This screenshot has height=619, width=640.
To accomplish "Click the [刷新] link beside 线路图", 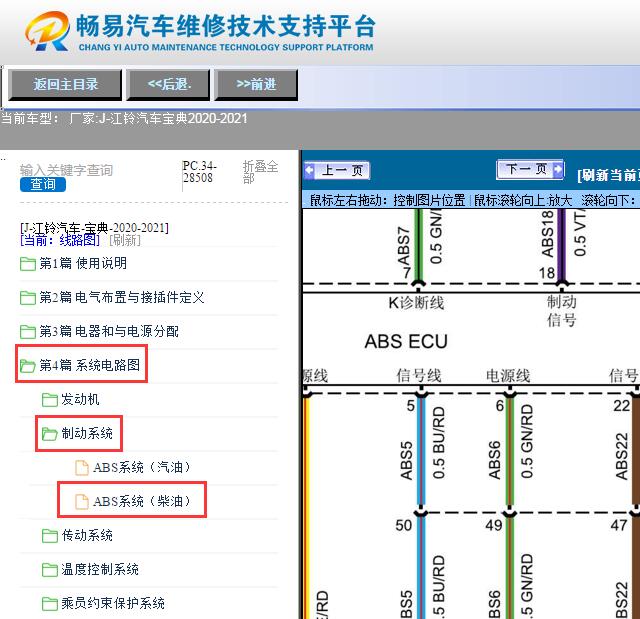I will pos(125,240).
